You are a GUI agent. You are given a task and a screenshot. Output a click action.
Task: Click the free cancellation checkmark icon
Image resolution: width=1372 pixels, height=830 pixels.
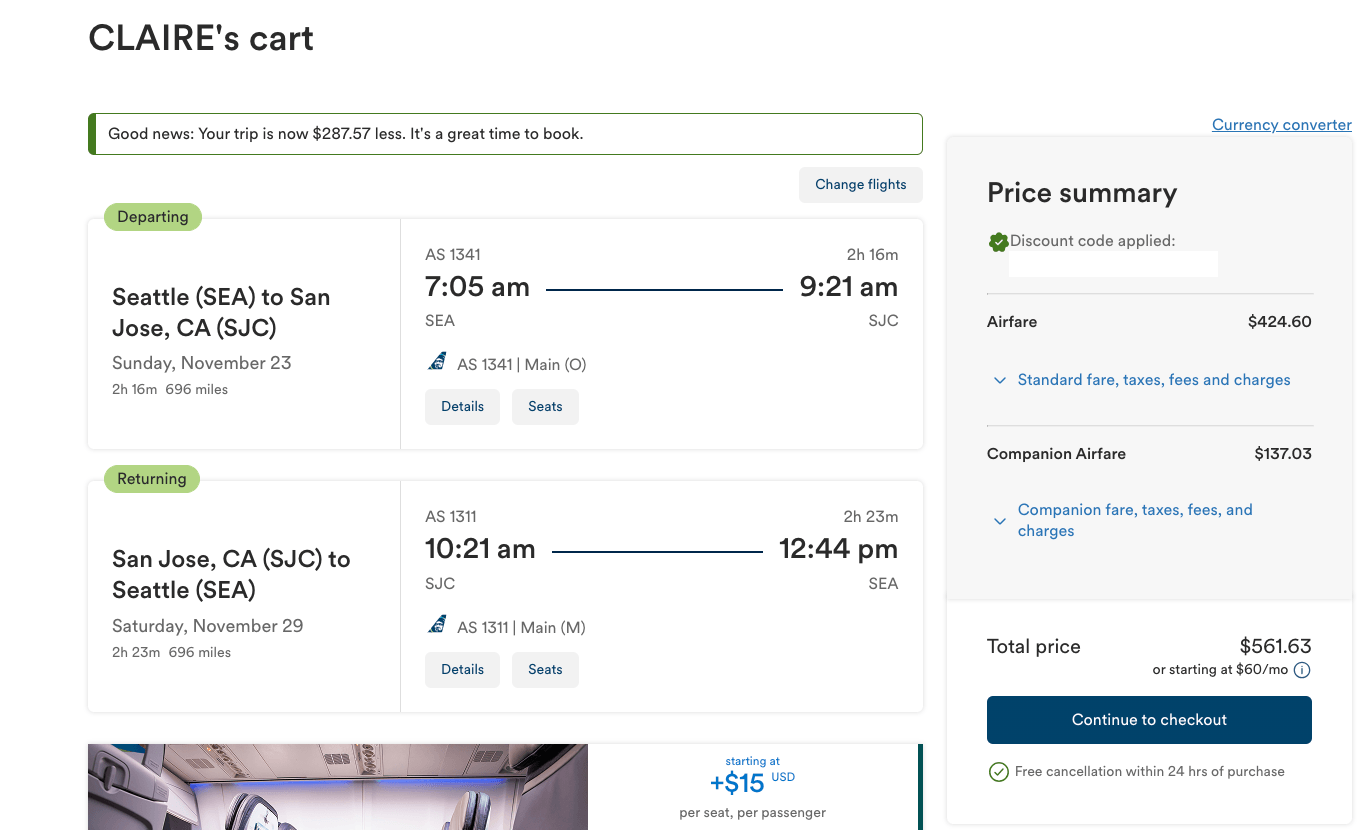[998, 772]
